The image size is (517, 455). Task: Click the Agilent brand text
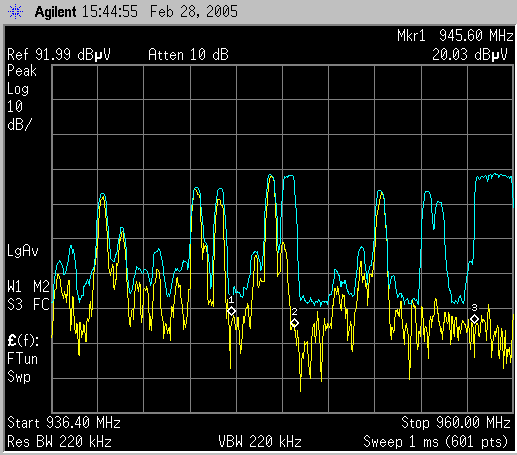click(55, 12)
